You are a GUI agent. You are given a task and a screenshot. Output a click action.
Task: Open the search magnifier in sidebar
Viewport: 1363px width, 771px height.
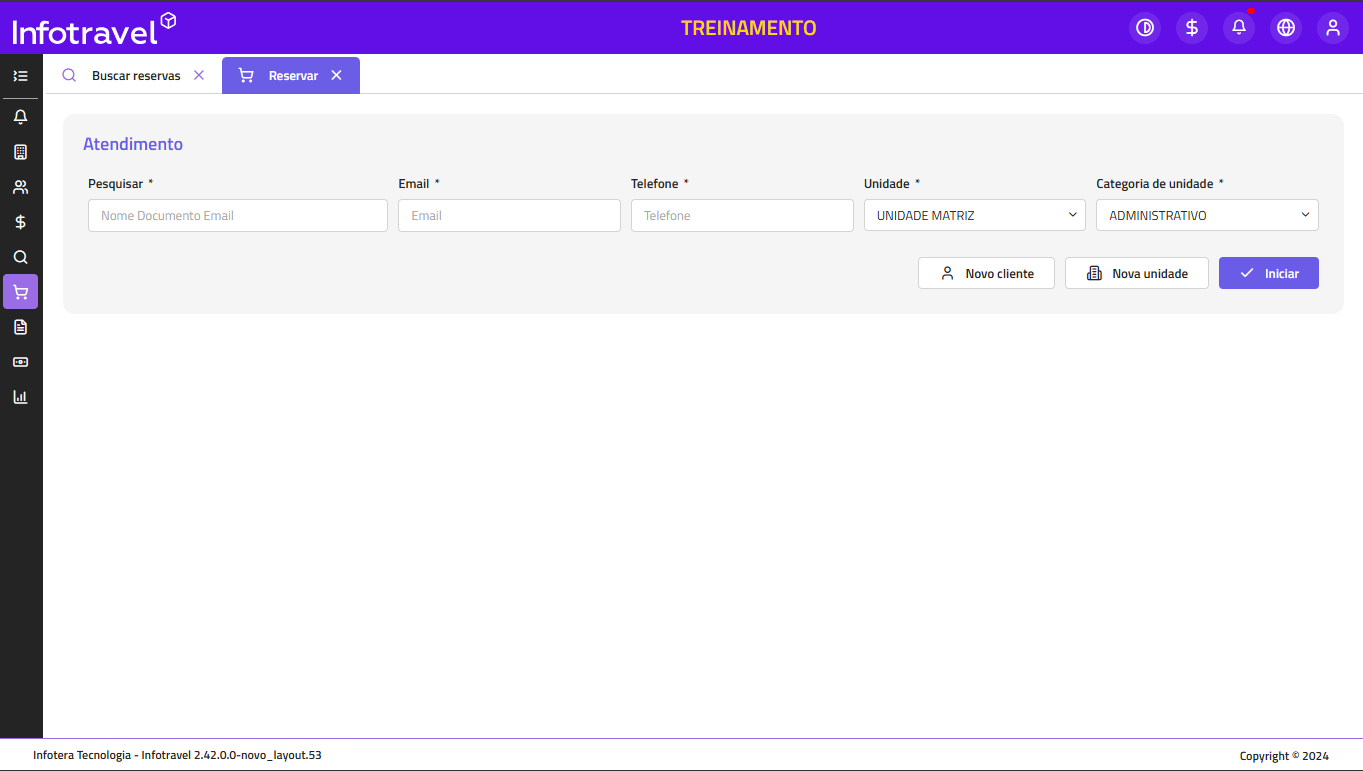click(20, 257)
